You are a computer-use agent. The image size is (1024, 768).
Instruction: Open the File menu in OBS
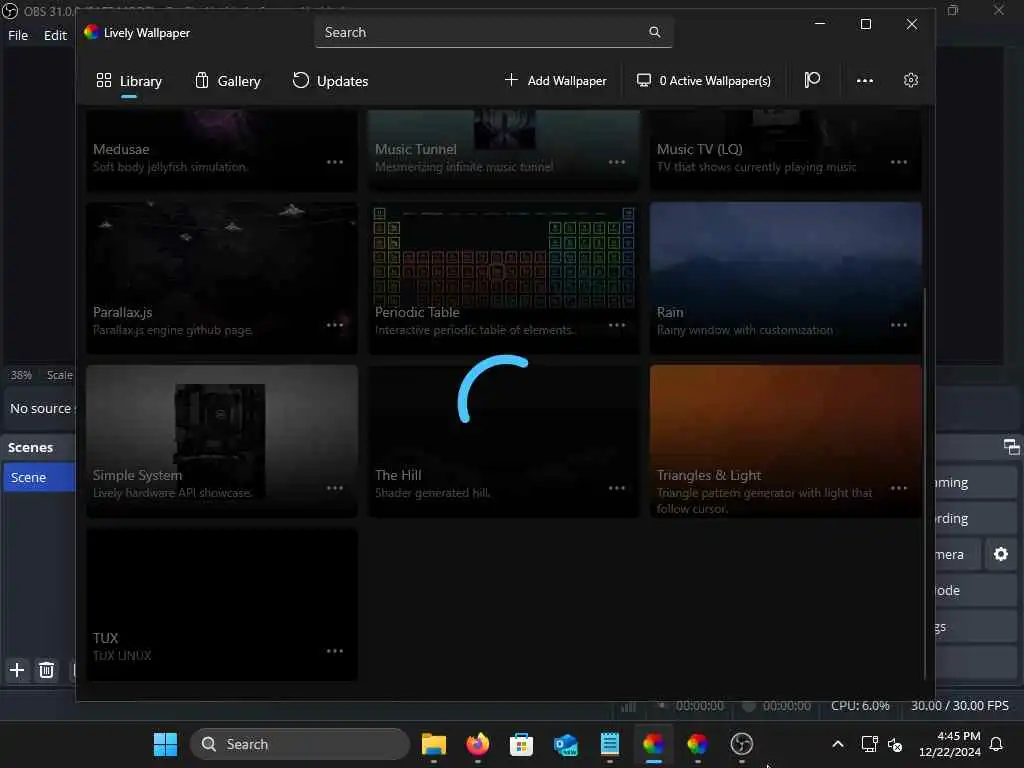(18, 35)
